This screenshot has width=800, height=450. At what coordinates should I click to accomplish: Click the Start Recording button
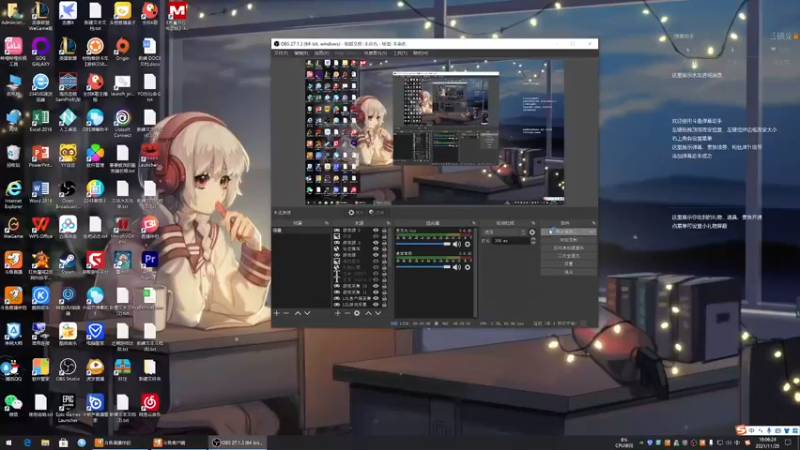(x=568, y=240)
